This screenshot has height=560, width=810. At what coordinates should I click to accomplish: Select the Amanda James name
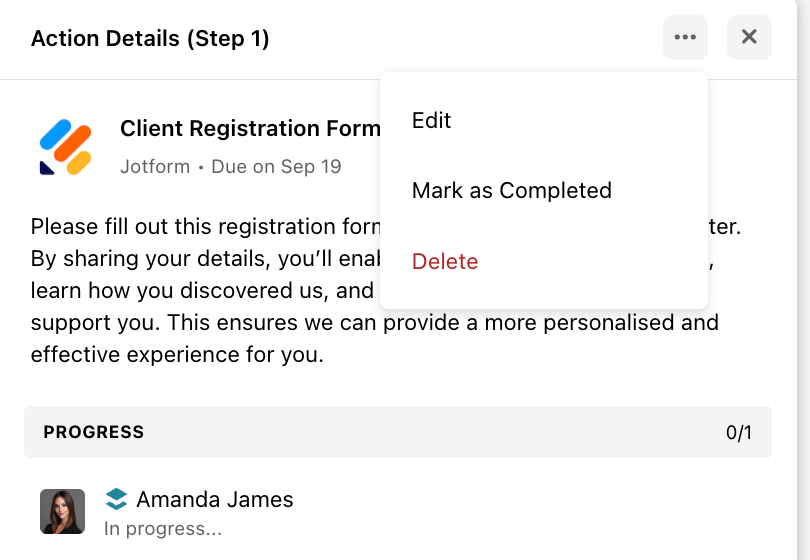pos(215,499)
